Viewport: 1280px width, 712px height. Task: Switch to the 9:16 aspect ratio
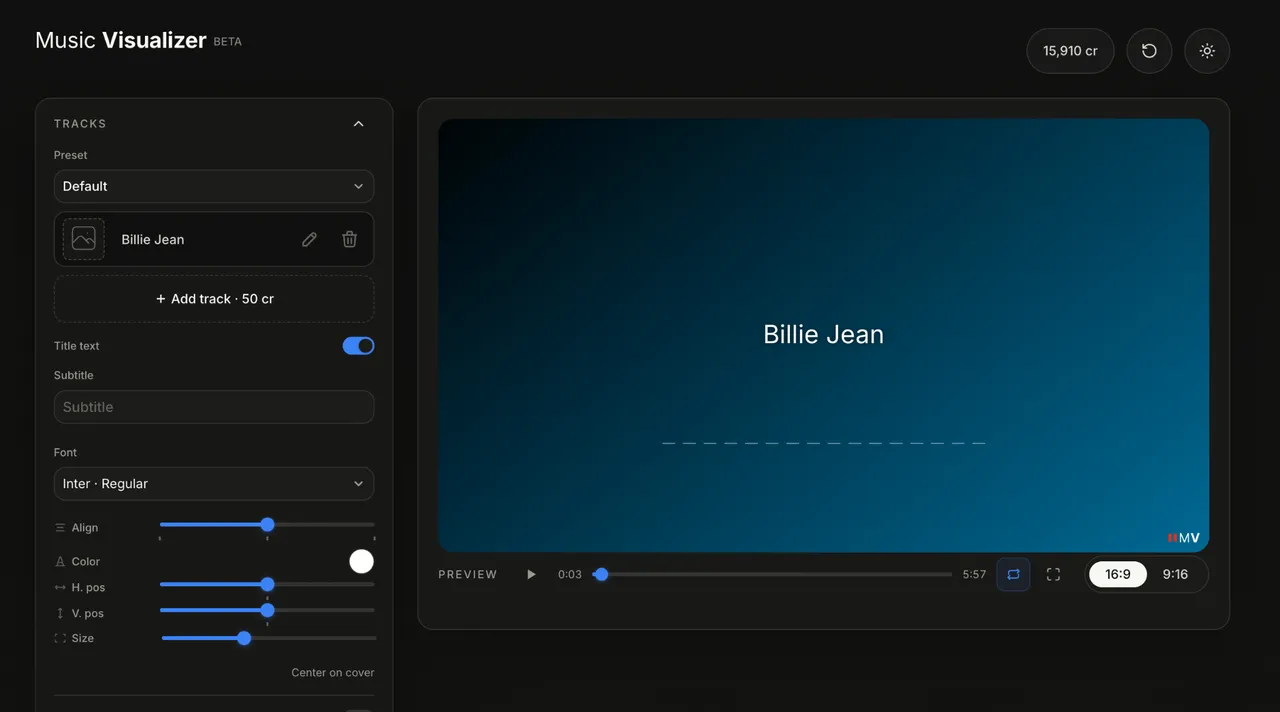1176,574
